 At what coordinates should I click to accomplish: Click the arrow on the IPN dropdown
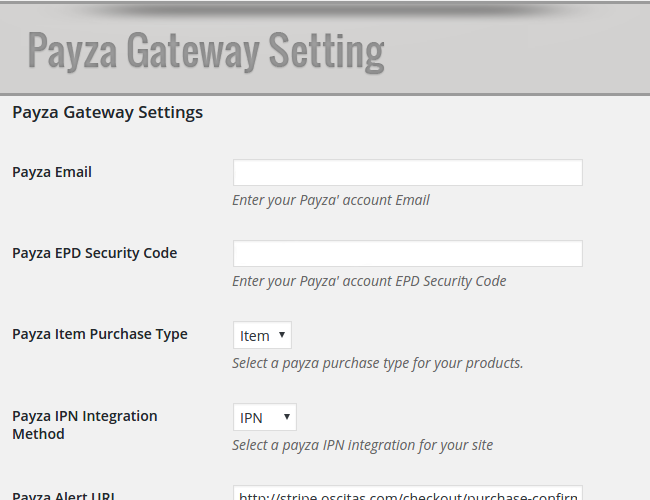point(287,417)
